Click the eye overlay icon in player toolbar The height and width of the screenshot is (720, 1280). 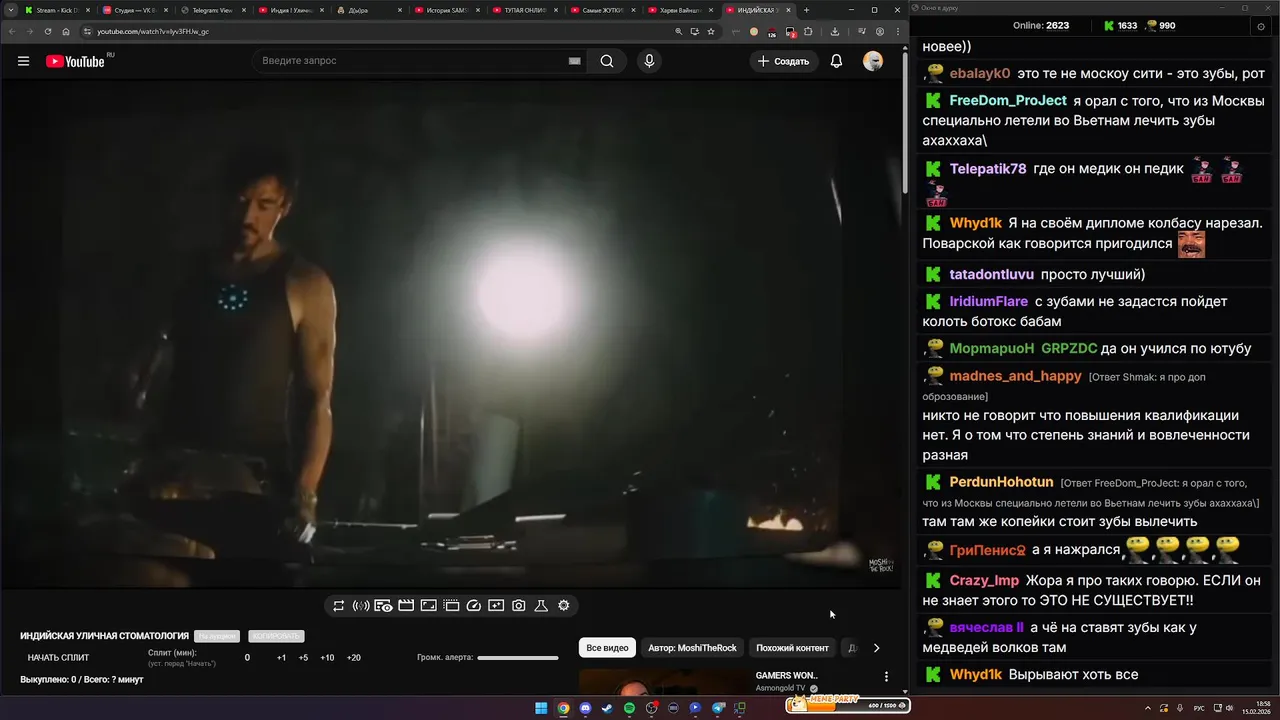click(383, 606)
